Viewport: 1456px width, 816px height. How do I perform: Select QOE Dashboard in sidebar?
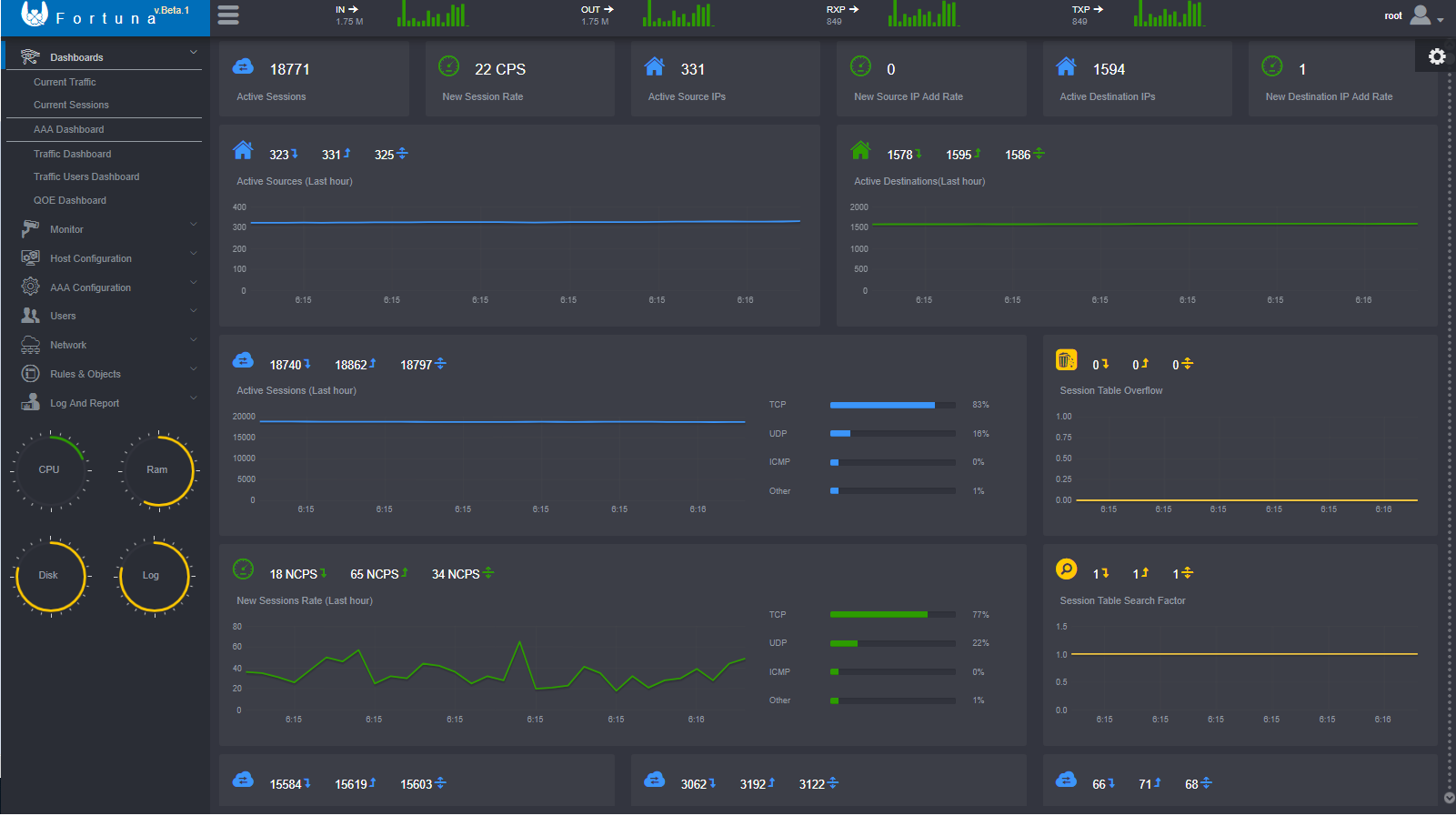point(70,200)
